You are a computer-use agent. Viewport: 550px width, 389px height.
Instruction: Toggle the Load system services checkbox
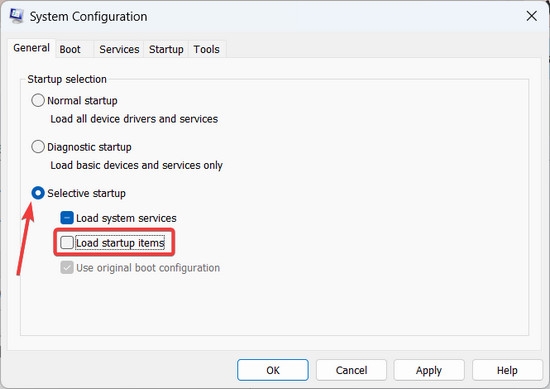click(67, 218)
